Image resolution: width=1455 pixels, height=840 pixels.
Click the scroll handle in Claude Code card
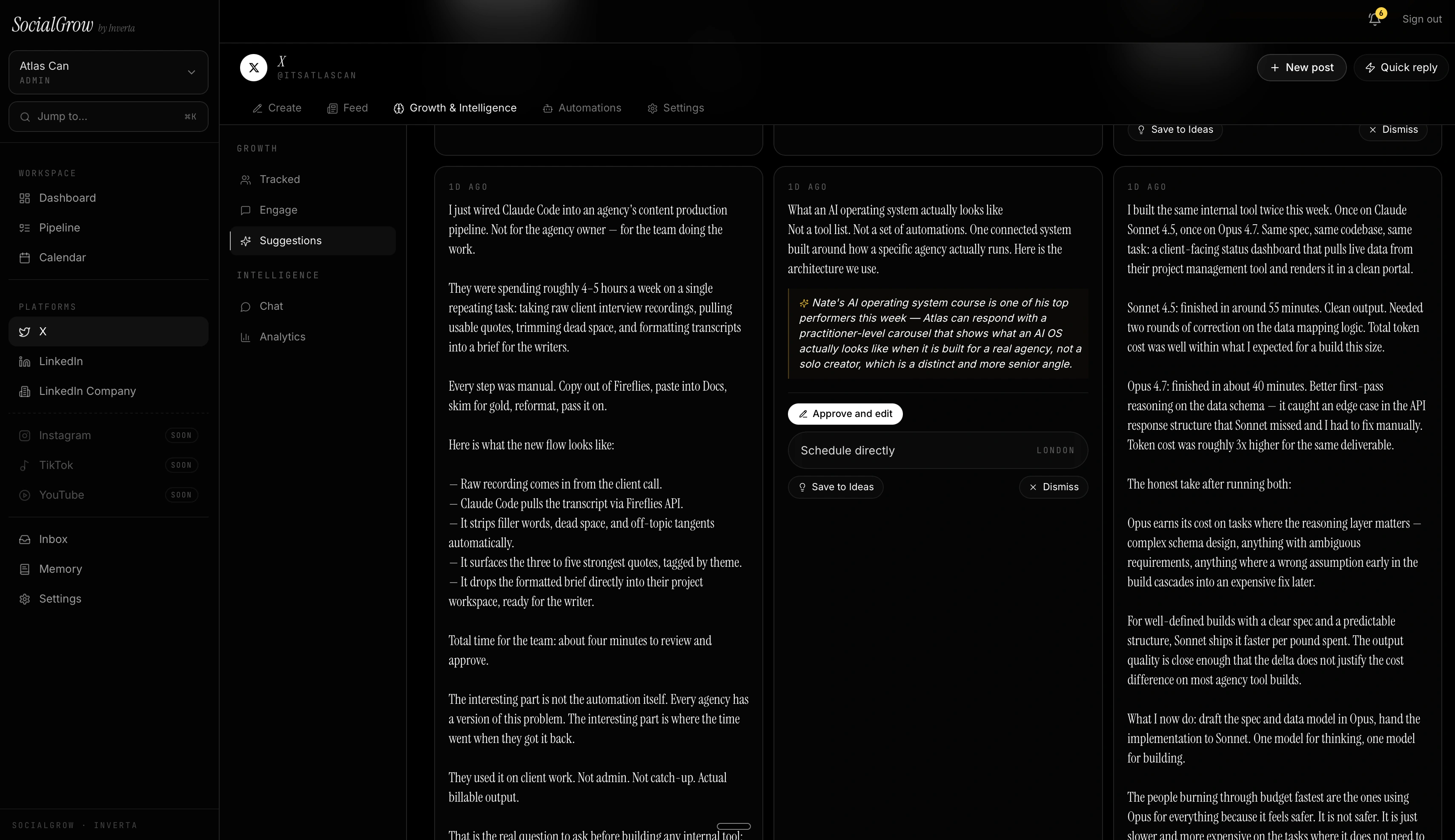[733, 826]
